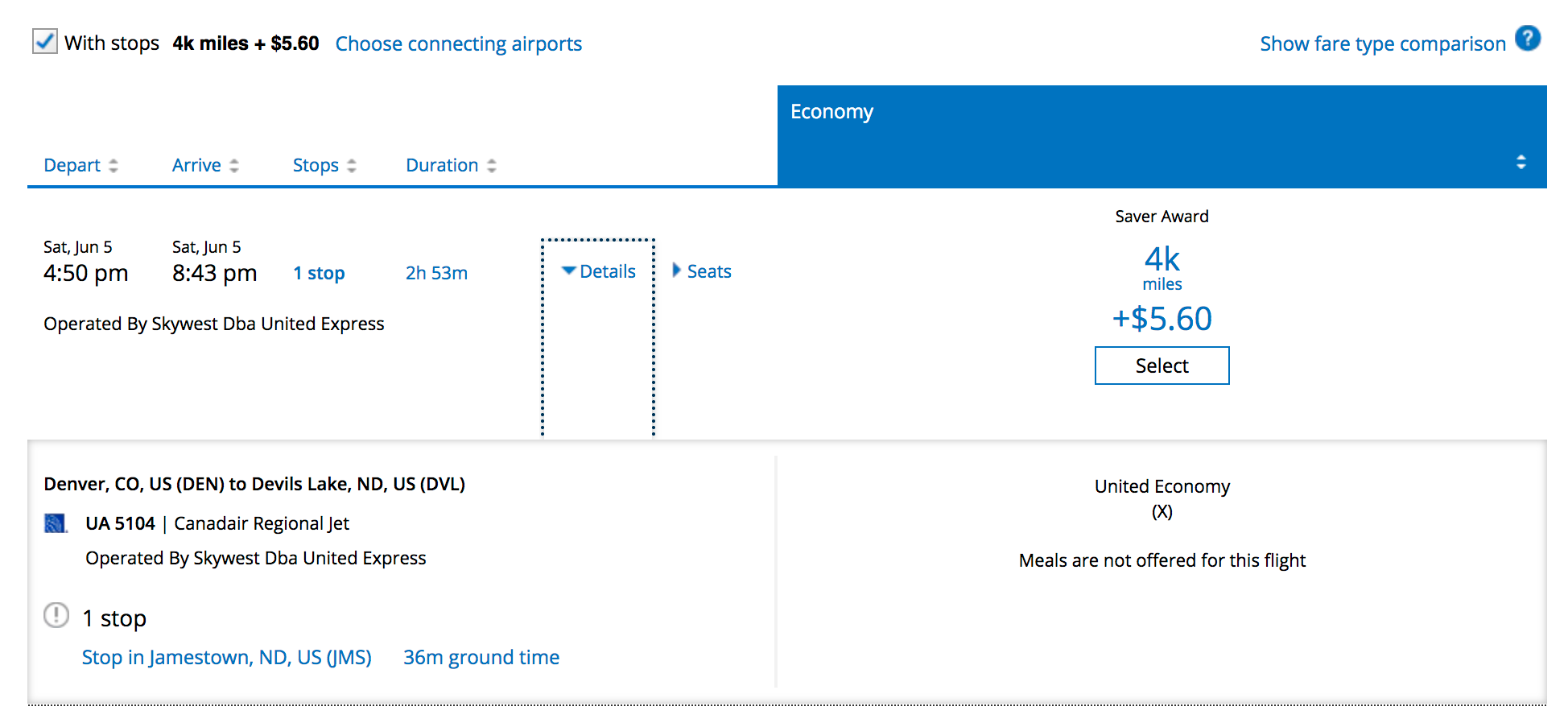Uncheck the With stops checkbox
This screenshot has width=1568, height=723.
[45, 41]
